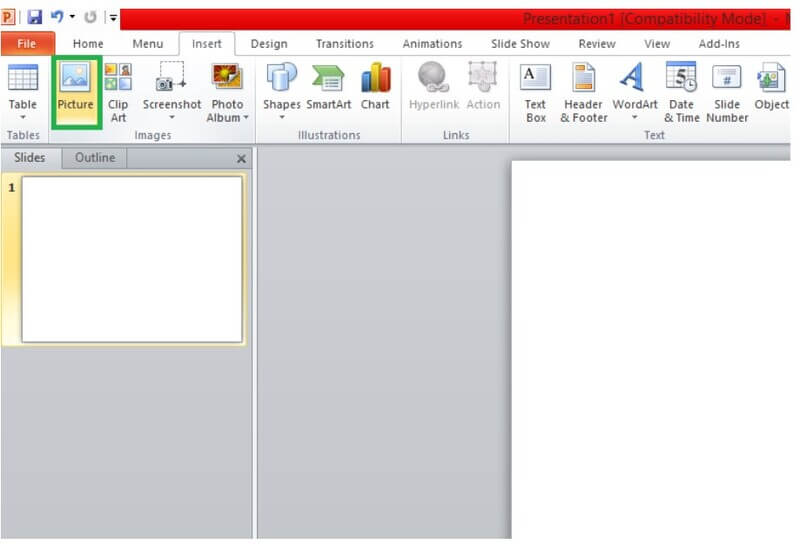800x544 pixels.
Task: Save presentation with the floppy disk icon
Action: [x=35, y=17]
